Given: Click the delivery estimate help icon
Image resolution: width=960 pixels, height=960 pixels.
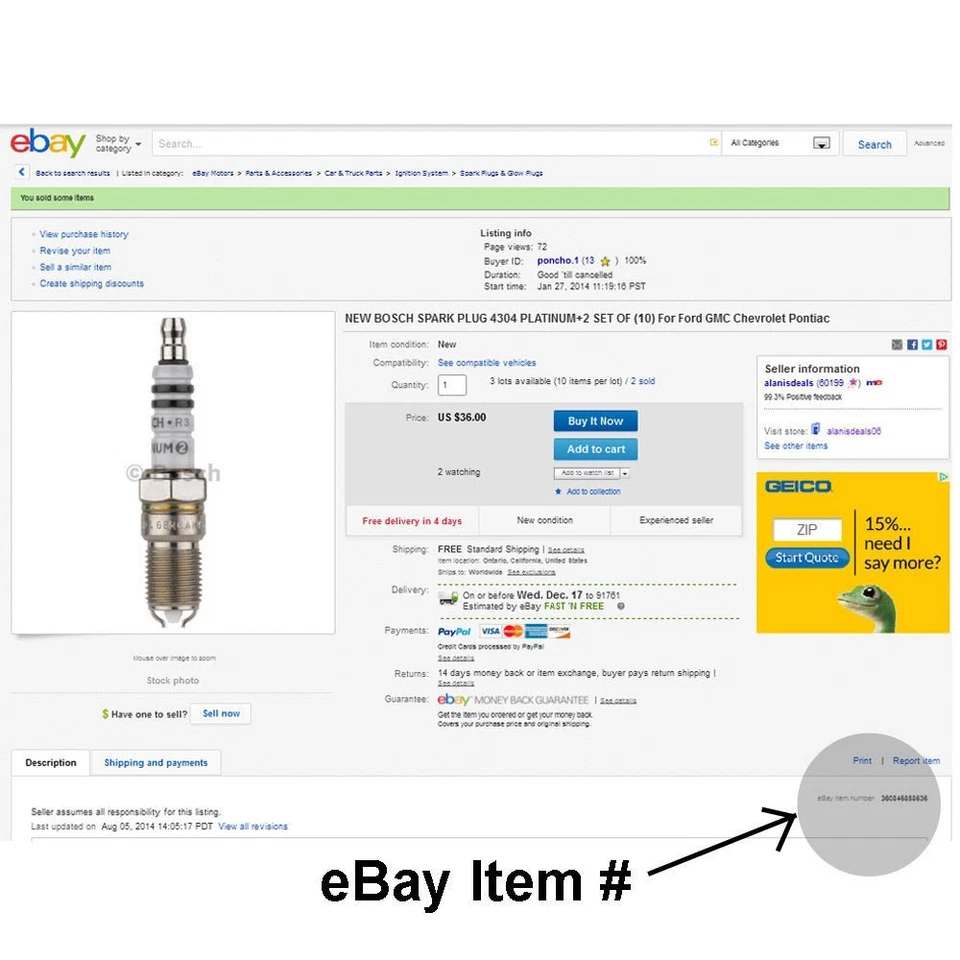Looking at the screenshot, I should pyautogui.click(x=621, y=606).
